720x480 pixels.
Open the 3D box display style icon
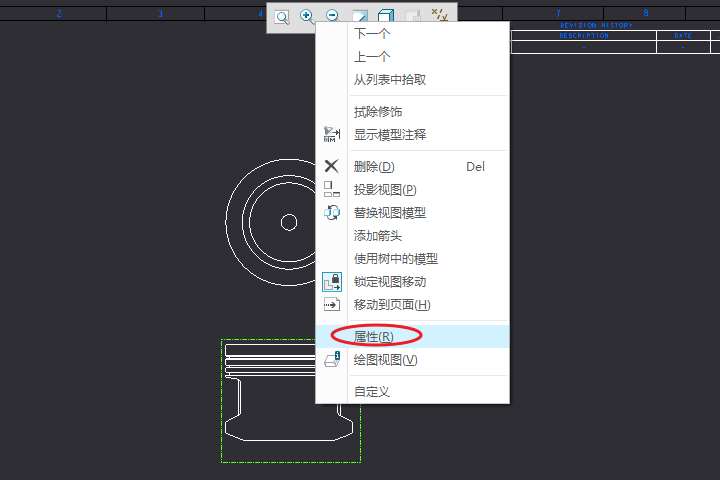[386, 17]
